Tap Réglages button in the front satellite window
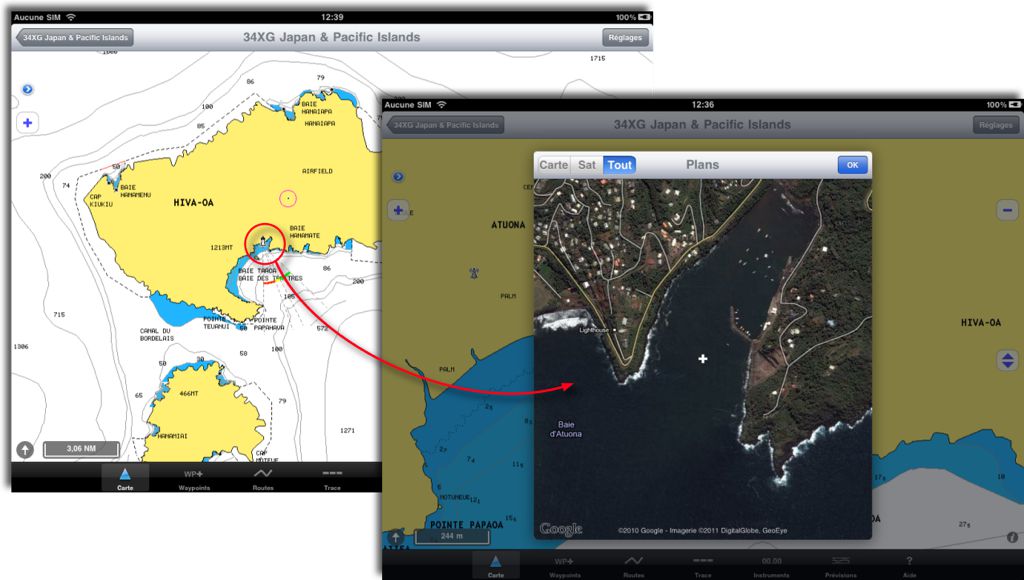The image size is (1024, 580). [995, 125]
